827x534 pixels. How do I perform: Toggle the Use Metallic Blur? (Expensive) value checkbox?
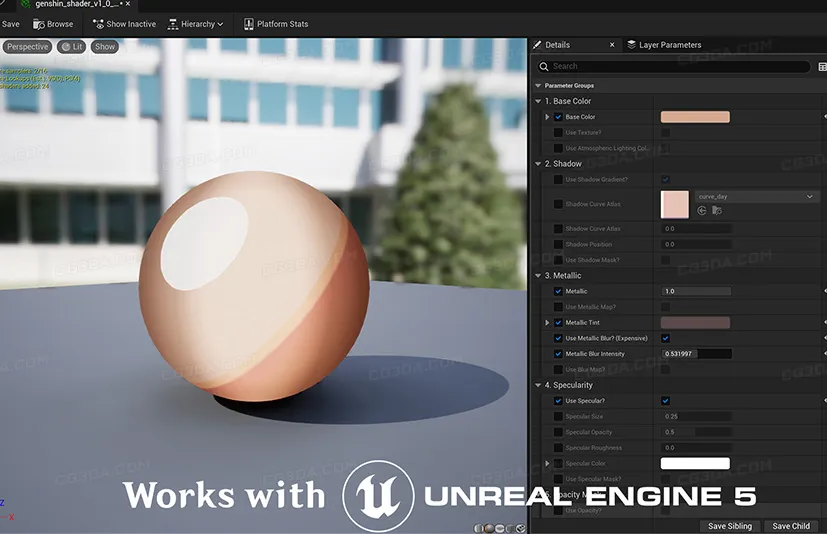(666, 338)
